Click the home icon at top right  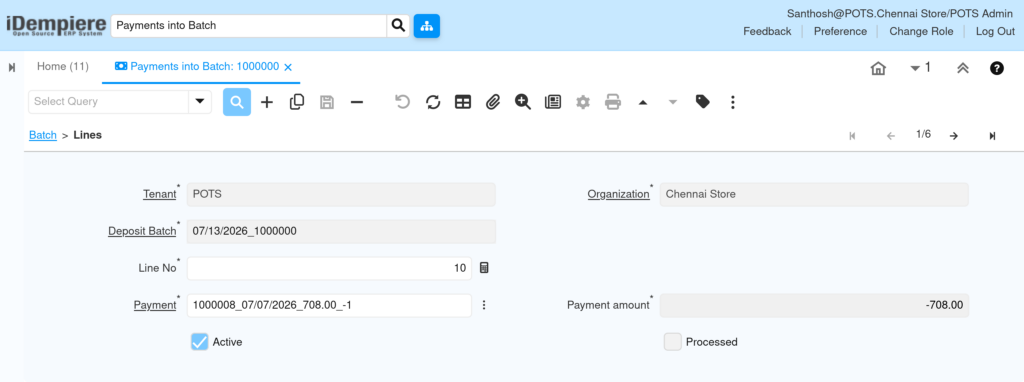click(x=878, y=68)
